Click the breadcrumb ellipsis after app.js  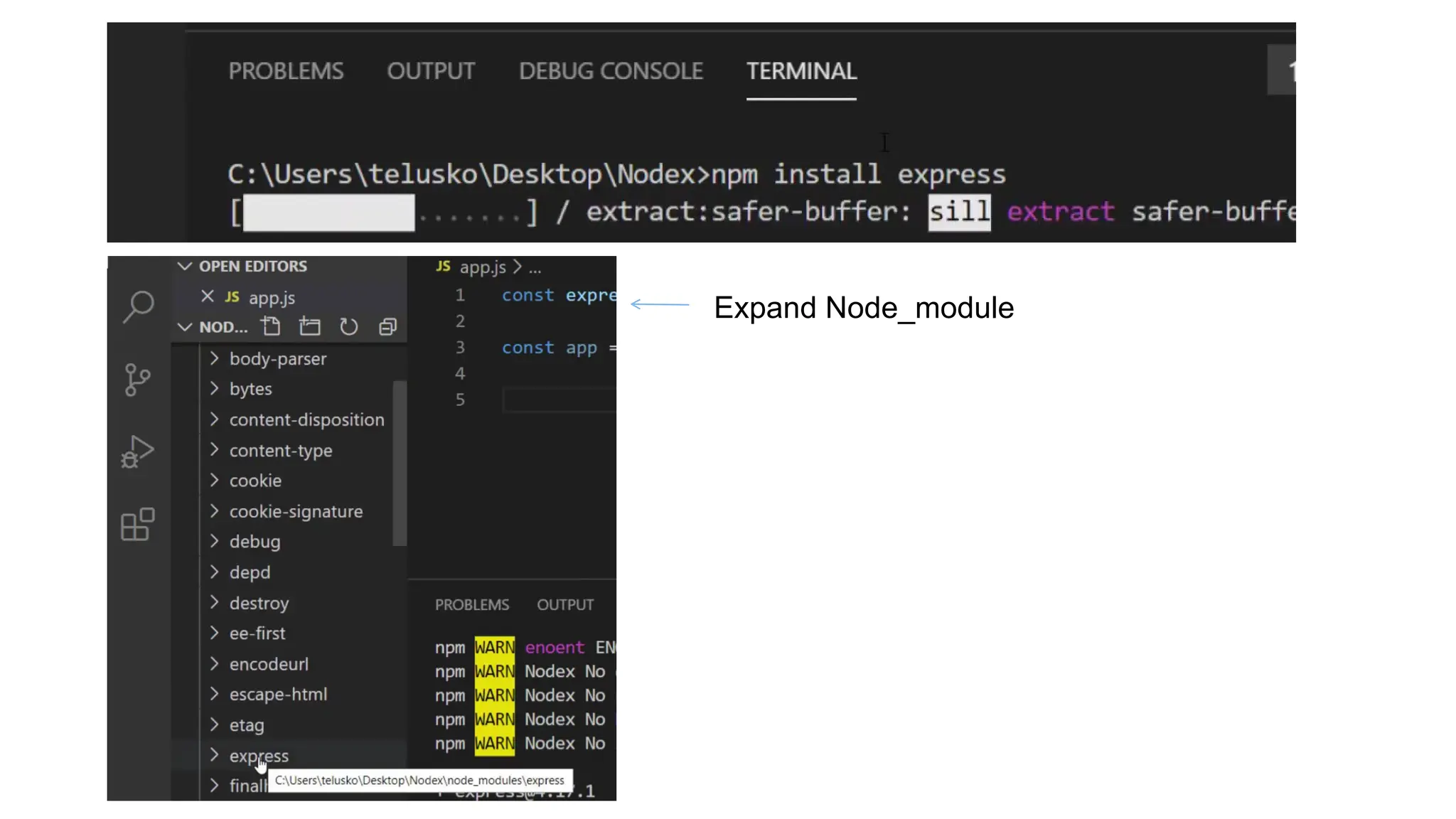coord(535,268)
